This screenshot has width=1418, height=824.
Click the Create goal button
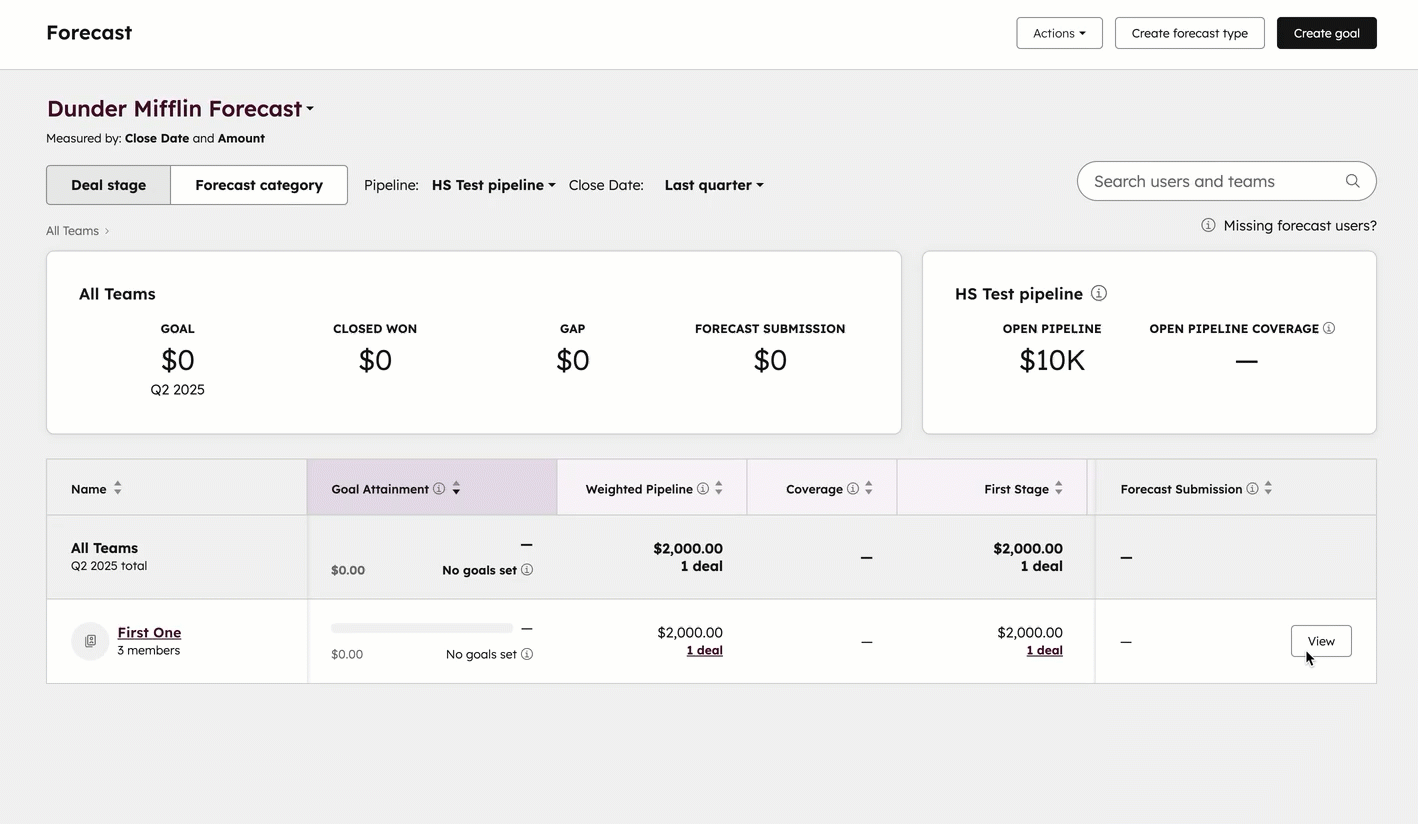click(1326, 33)
